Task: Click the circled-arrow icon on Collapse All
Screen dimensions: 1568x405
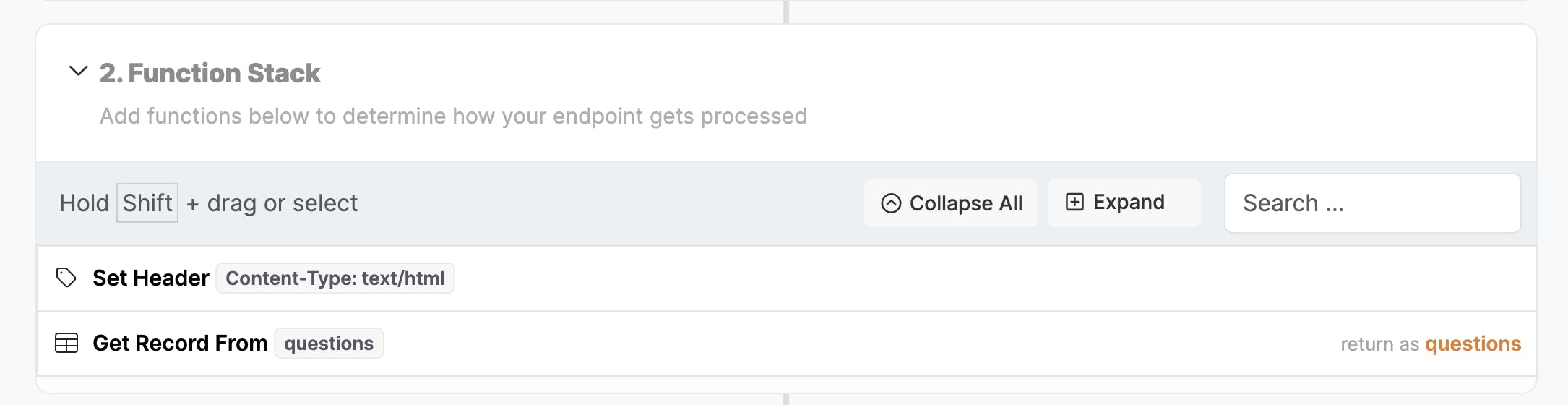Action: pyautogui.click(x=891, y=203)
